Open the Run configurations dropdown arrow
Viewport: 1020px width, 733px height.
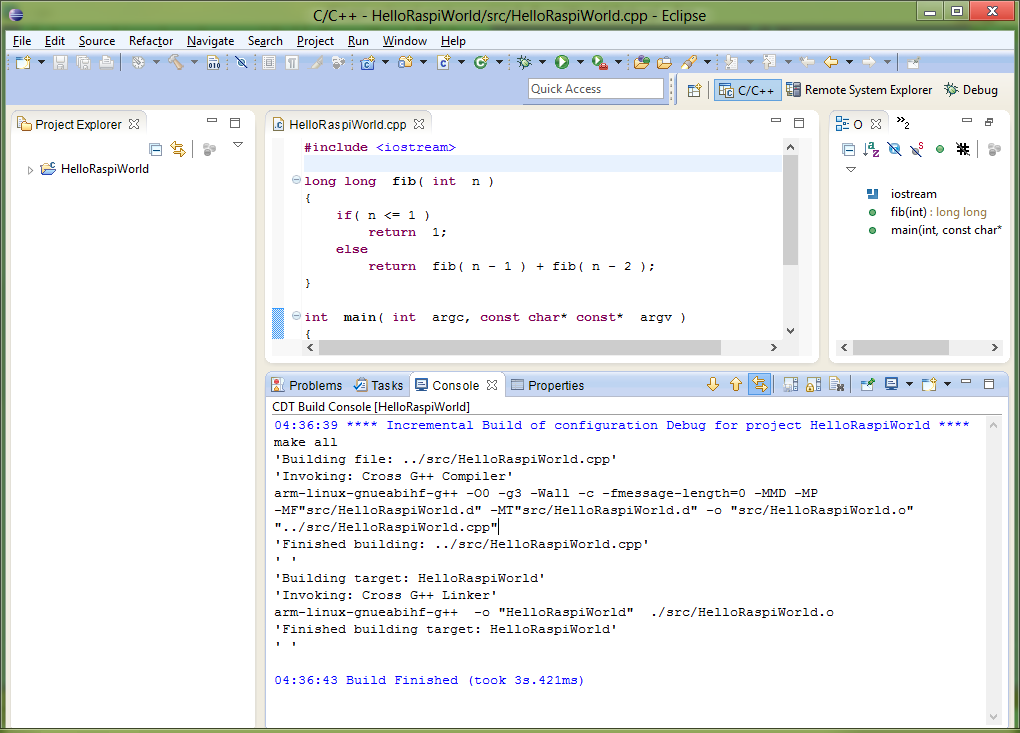point(580,62)
